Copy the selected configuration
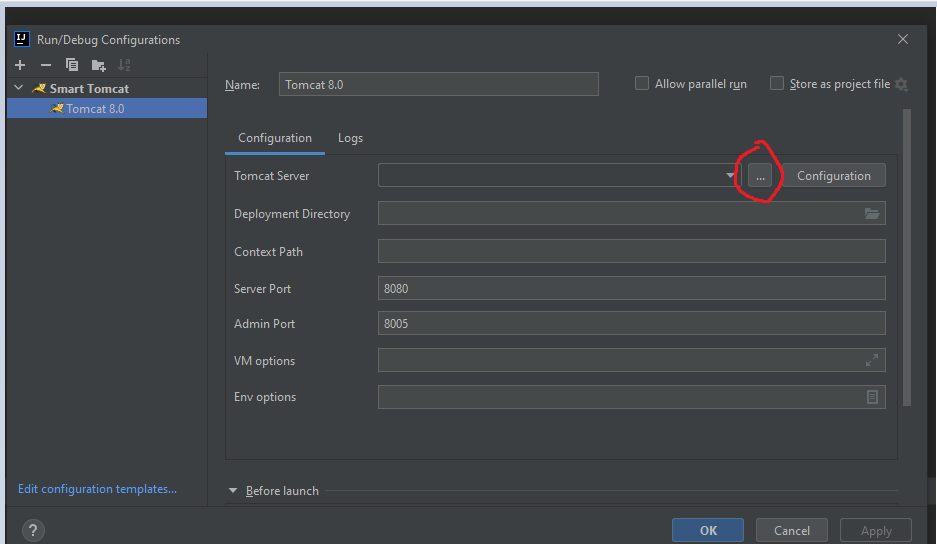Image resolution: width=937 pixels, height=544 pixels. click(72, 65)
